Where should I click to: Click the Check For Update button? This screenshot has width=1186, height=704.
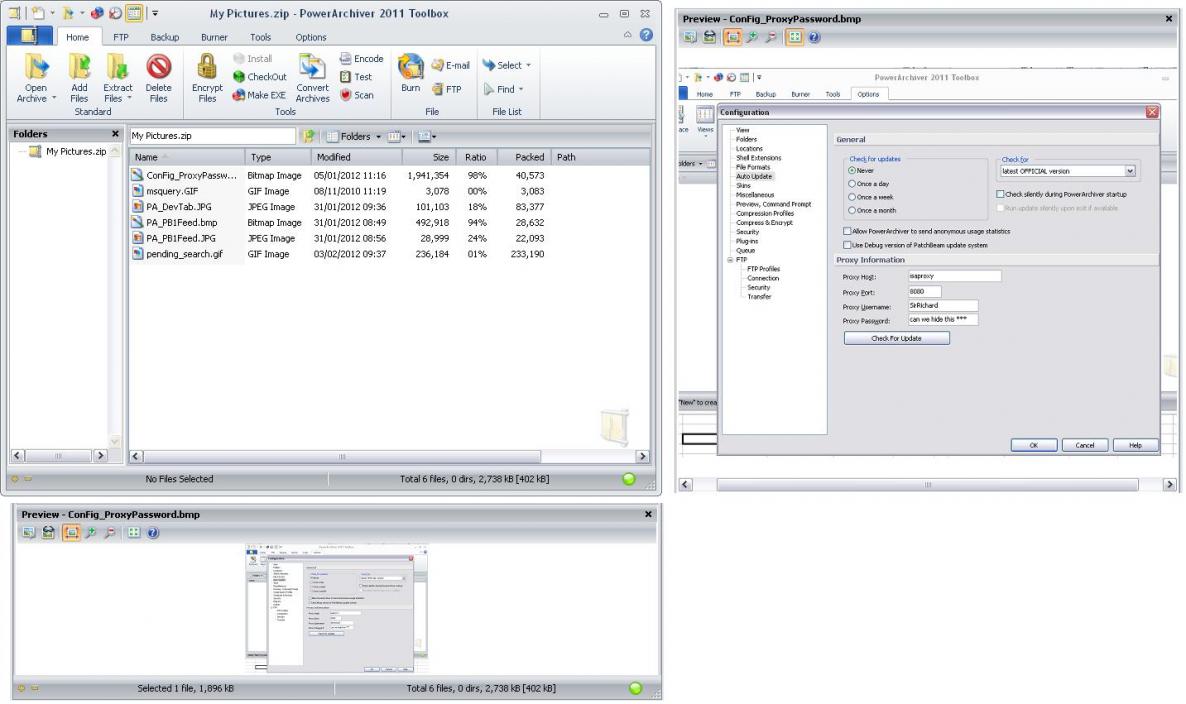click(896, 338)
